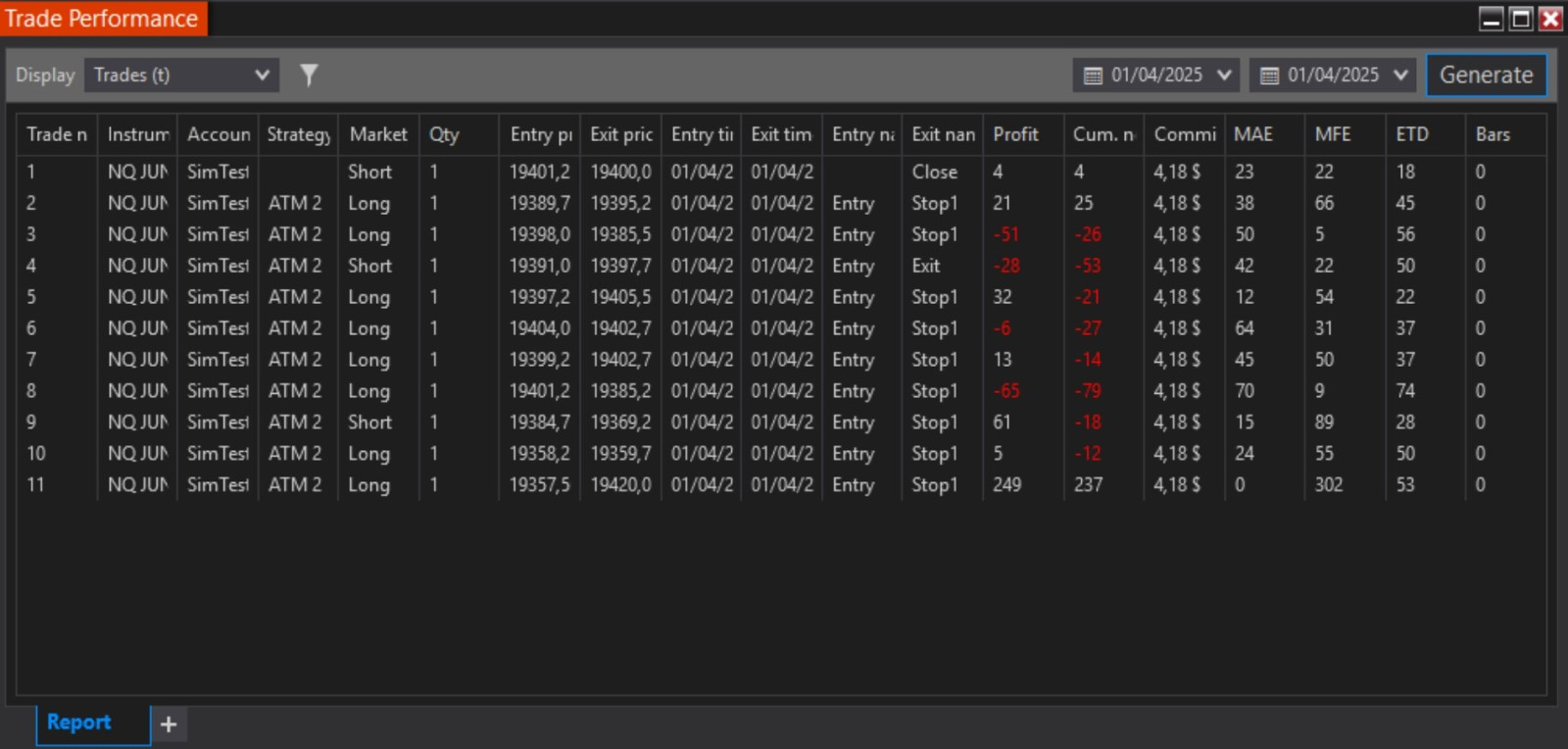This screenshot has width=1568, height=749.
Task: Select entry price 19399,2 in trade 7
Action: click(539, 360)
